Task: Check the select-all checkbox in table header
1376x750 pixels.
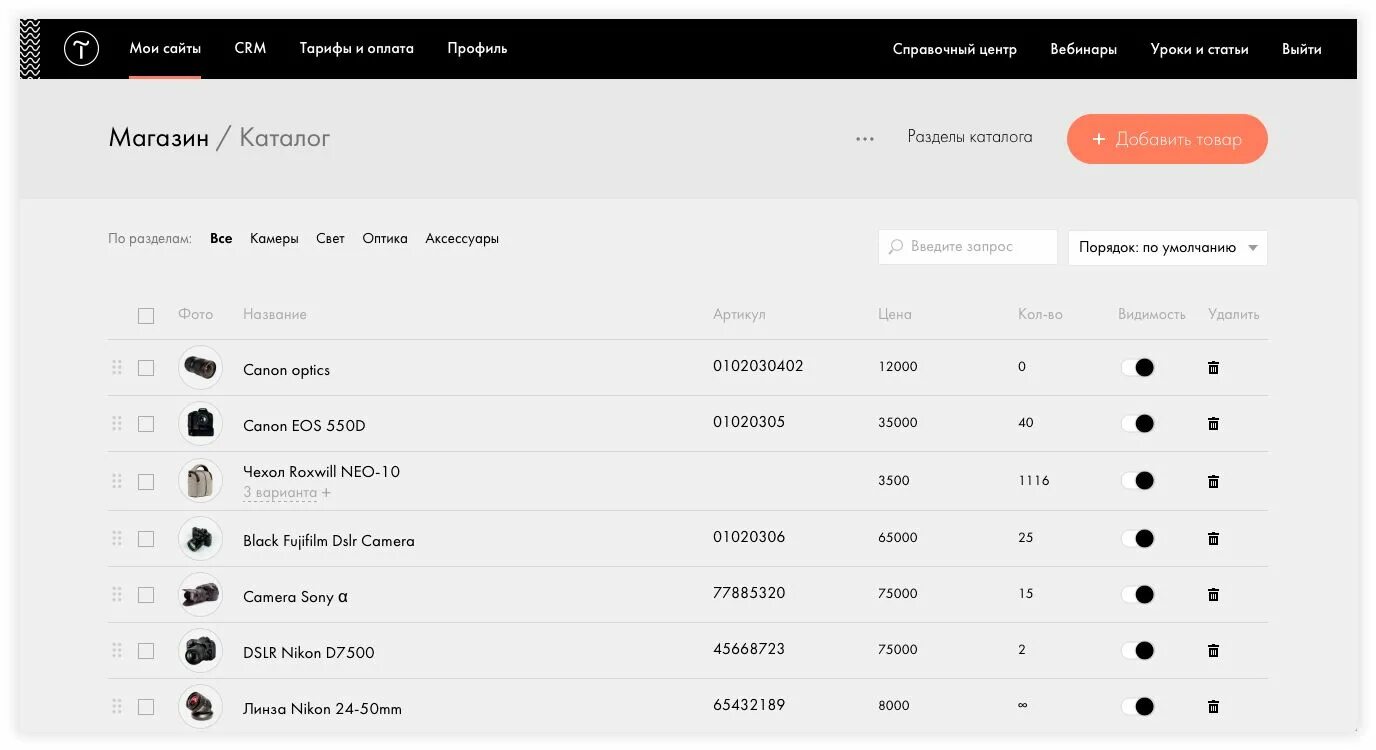Action: [146, 315]
